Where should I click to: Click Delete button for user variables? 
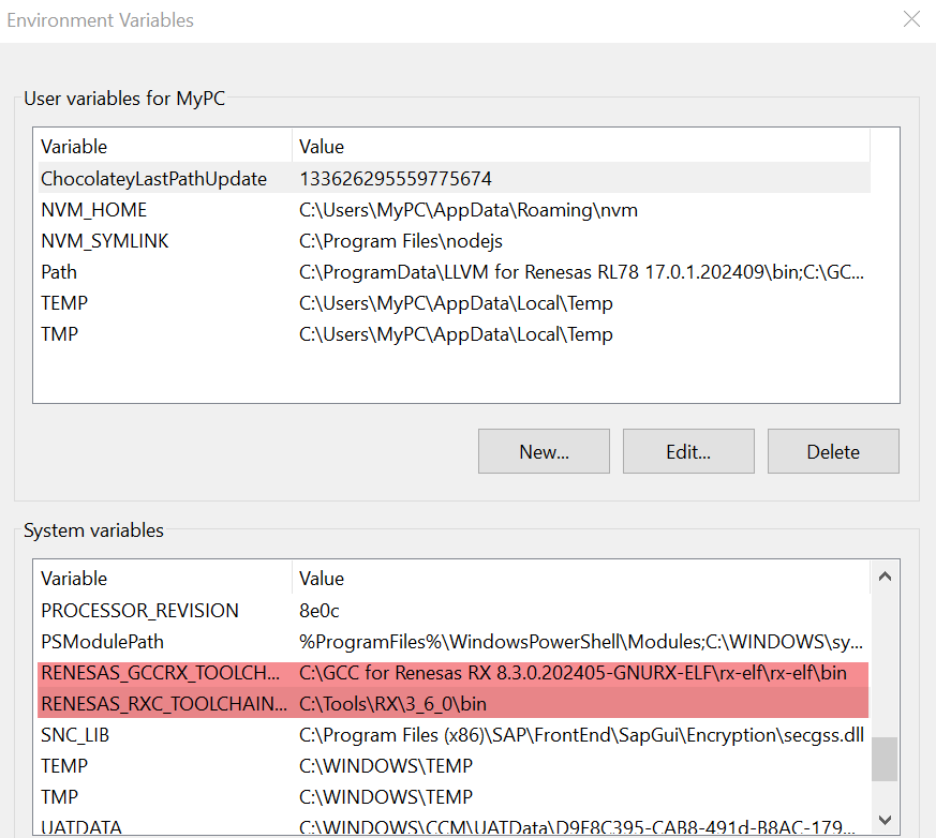click(833, 451)
